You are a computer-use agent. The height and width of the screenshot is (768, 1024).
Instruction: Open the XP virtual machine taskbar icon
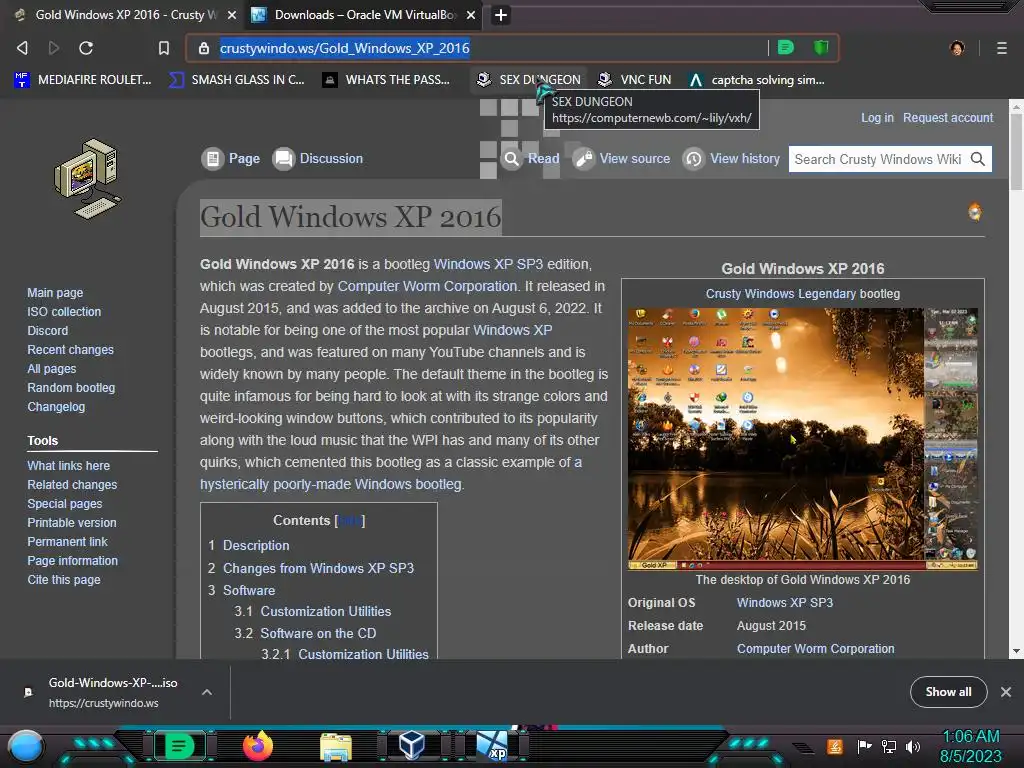[492, 746]
